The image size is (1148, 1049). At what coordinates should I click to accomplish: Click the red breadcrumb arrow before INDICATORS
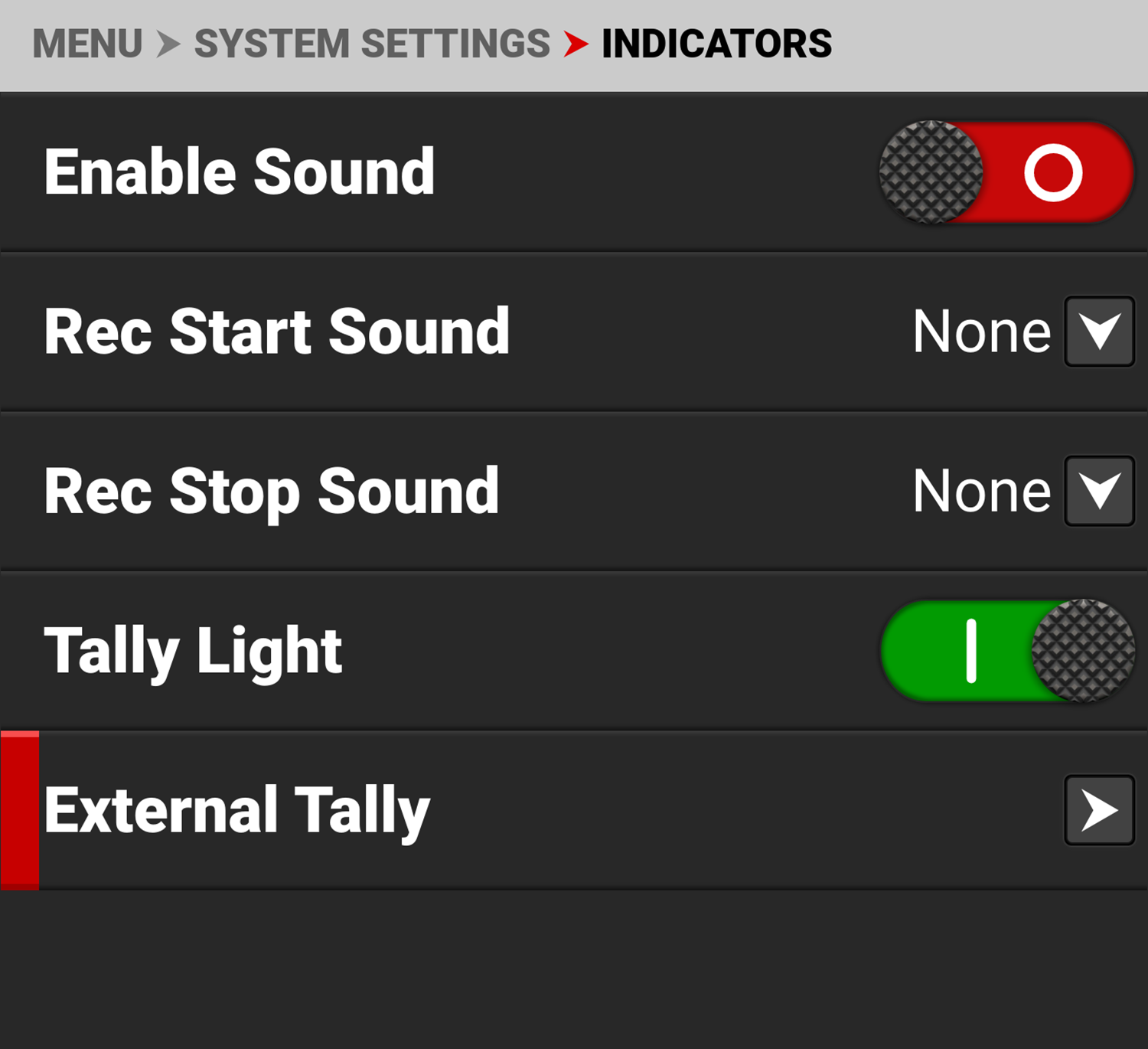576,44
